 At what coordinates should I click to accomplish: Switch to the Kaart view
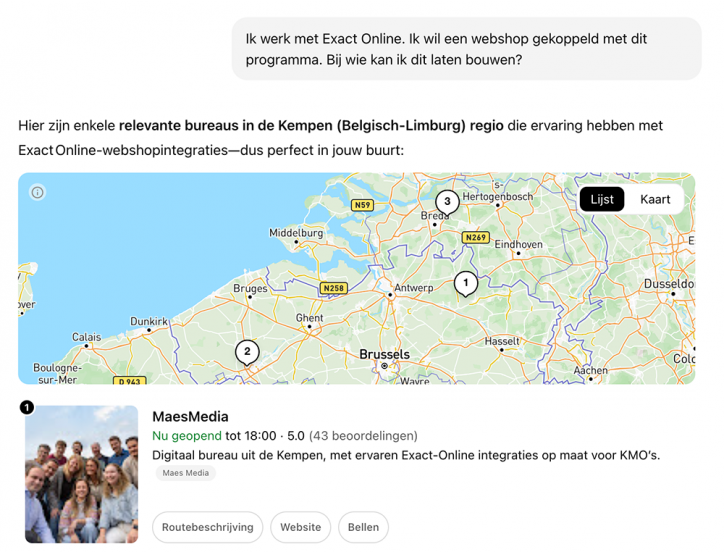[655, 200]
